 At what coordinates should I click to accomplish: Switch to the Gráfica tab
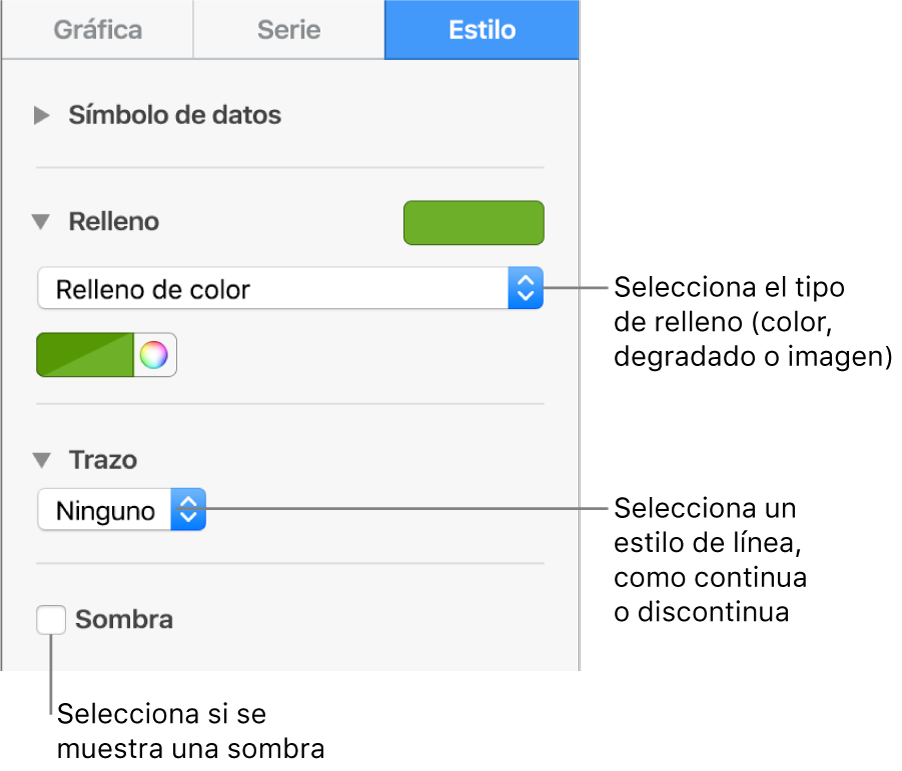pos(96,30)
